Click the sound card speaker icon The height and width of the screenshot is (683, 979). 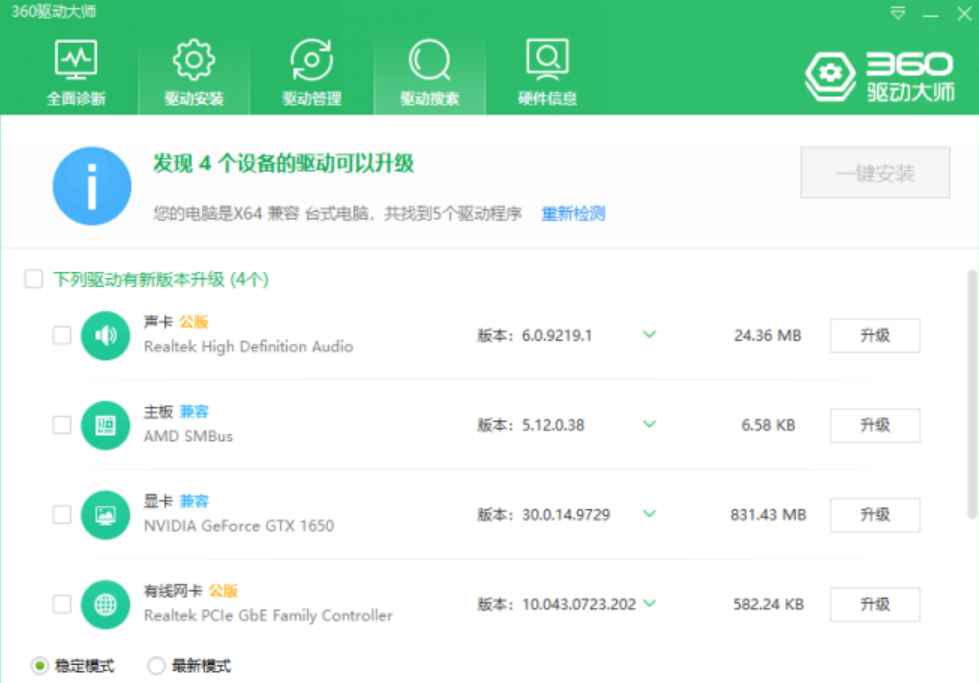click(x=104, y=335)
